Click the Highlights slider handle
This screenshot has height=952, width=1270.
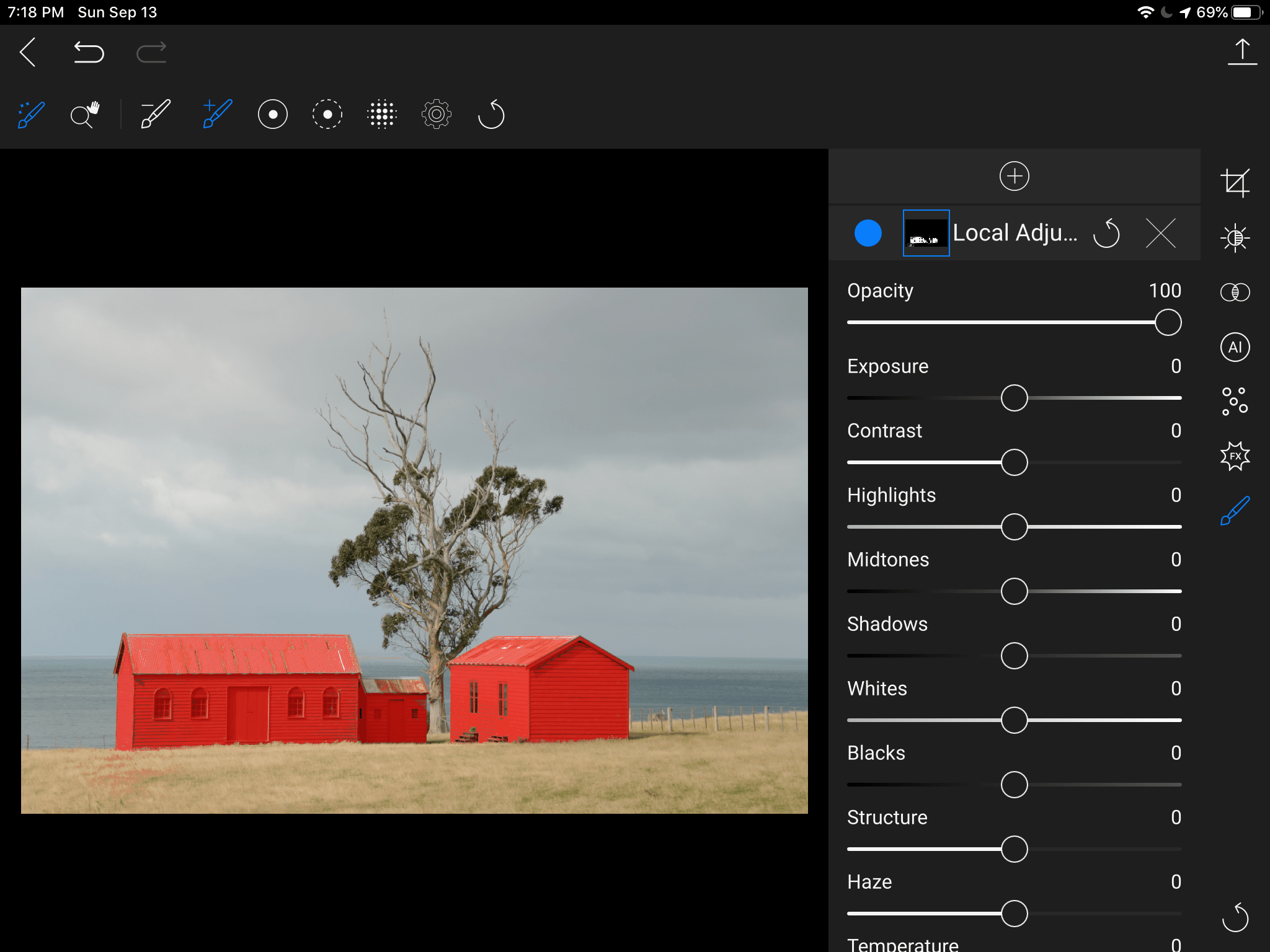pyautogui.click(x=1015, y=527)
